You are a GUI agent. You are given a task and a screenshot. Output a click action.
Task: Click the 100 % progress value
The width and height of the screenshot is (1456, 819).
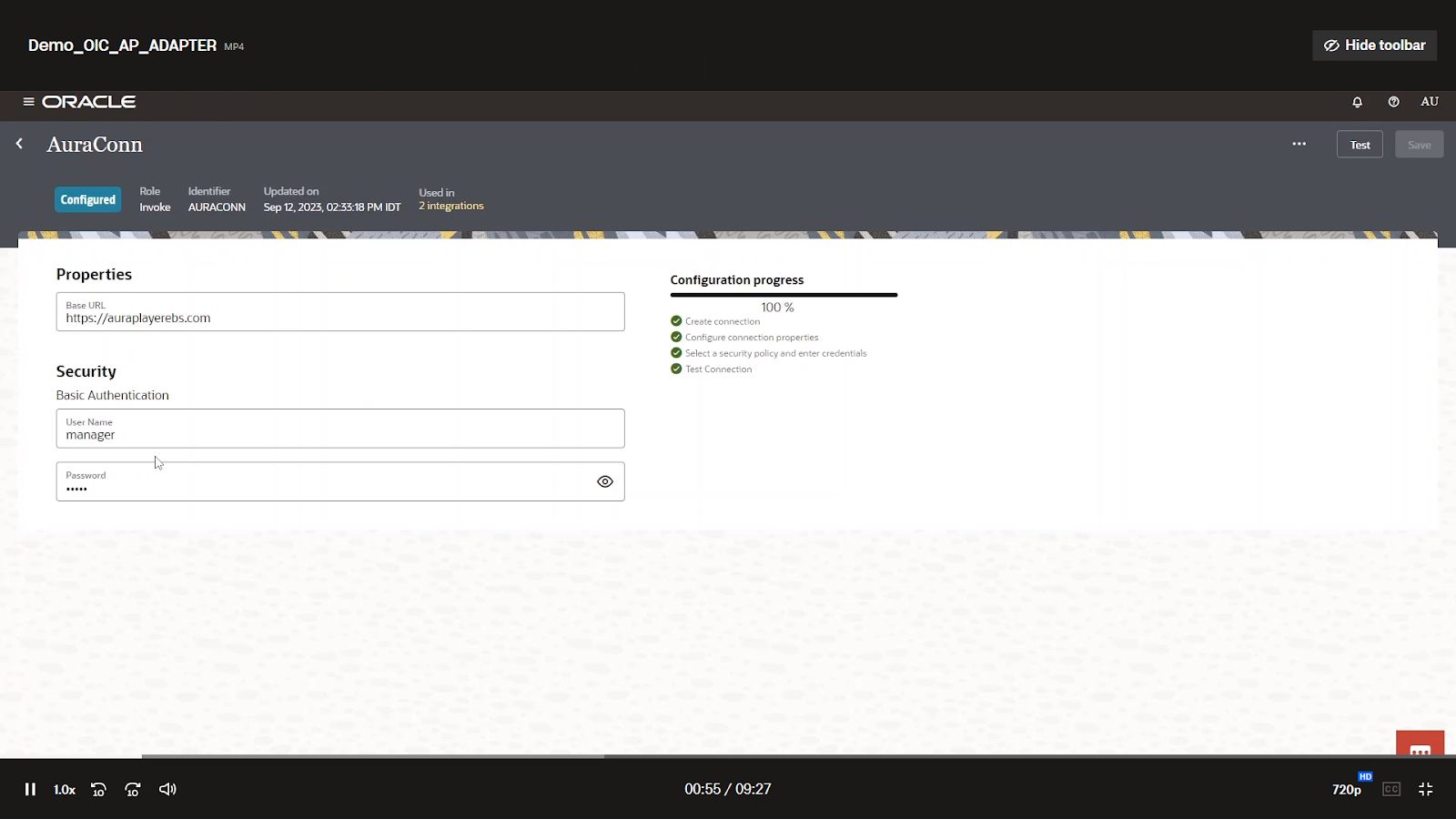click(777, 308)
